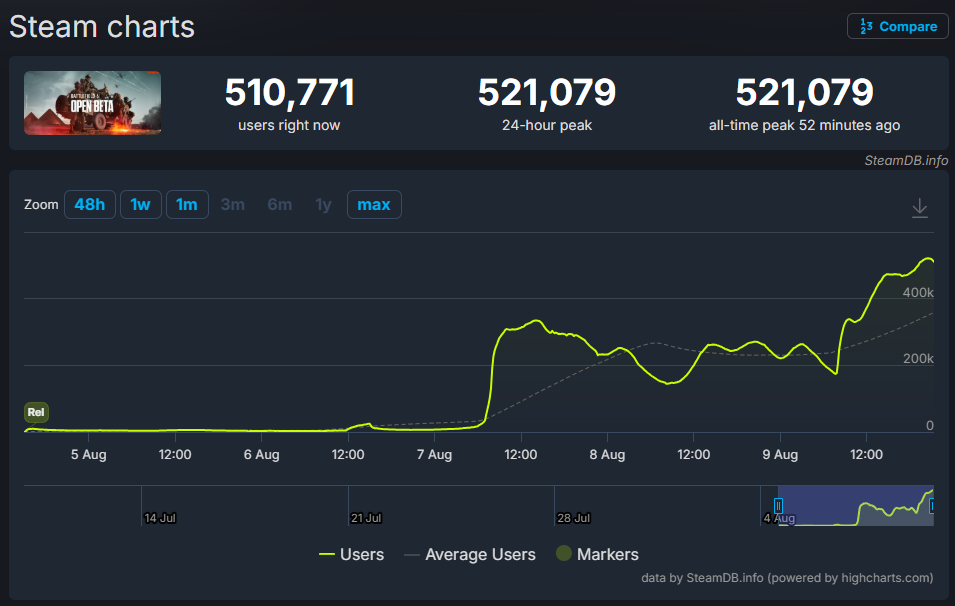The image size is (955, 606).
Task: Set chart zoom to 1w
Action: (x=141, y=205)
